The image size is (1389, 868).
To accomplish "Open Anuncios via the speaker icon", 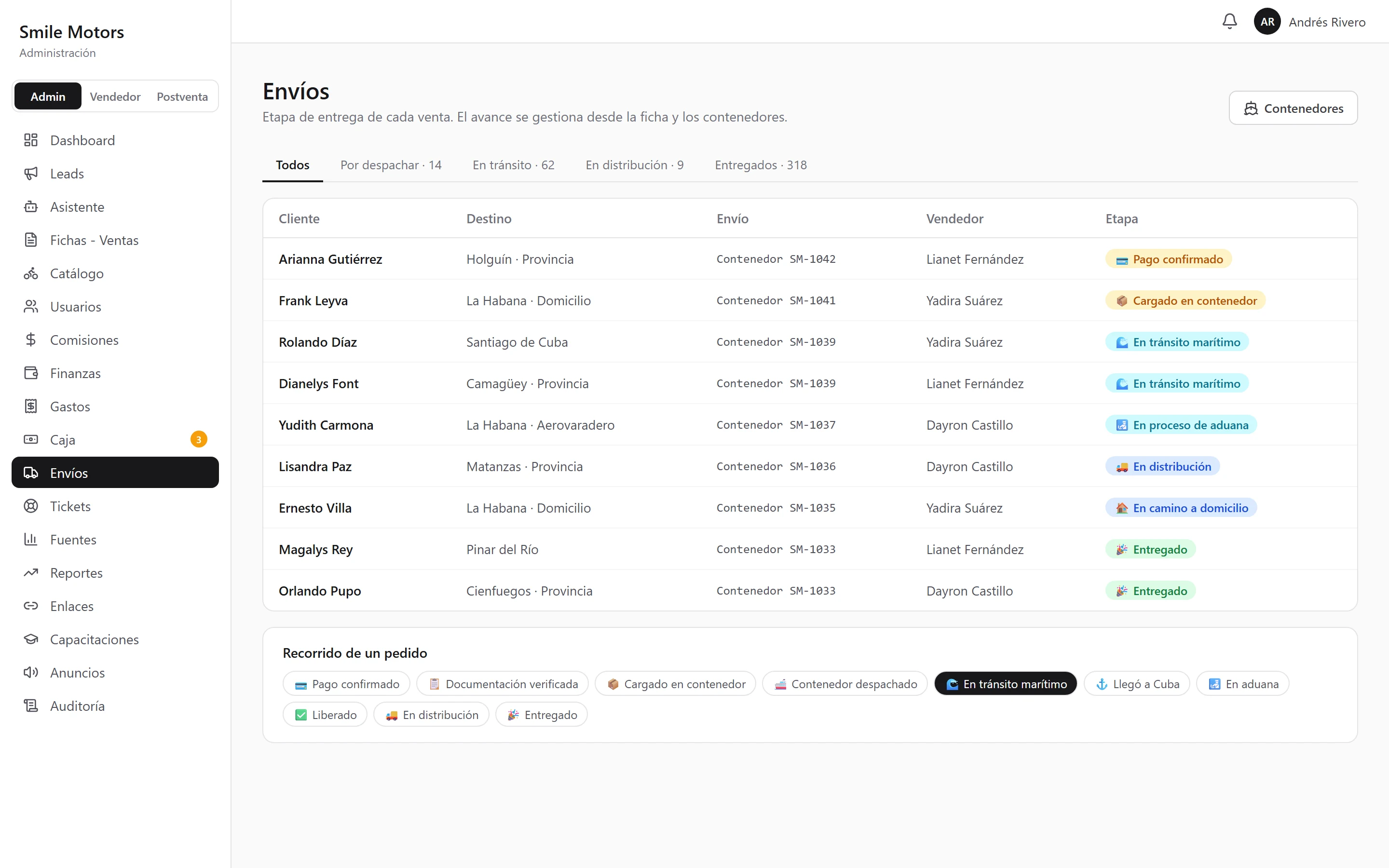I will click(x=31, y=673).
